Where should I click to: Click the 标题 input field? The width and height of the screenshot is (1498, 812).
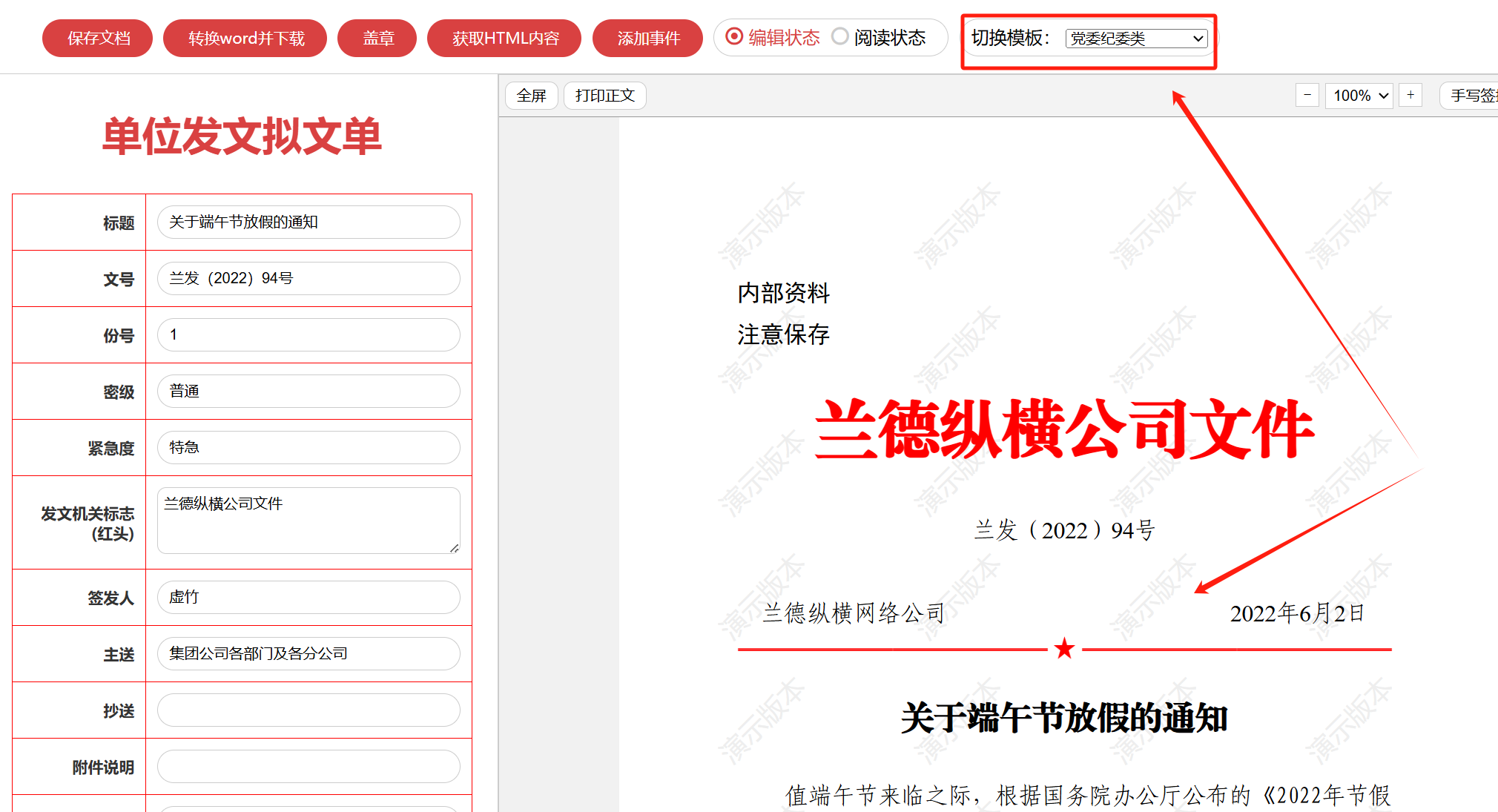[308, 222]
